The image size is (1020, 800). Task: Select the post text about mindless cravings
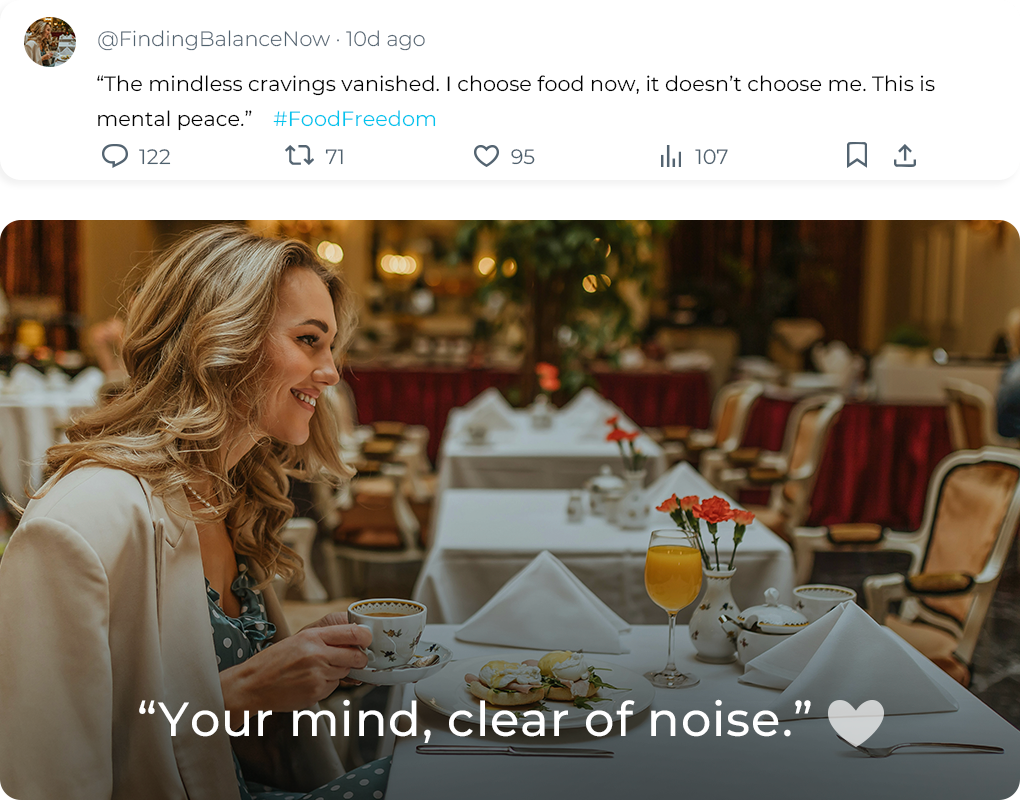(x=515, y=84)
